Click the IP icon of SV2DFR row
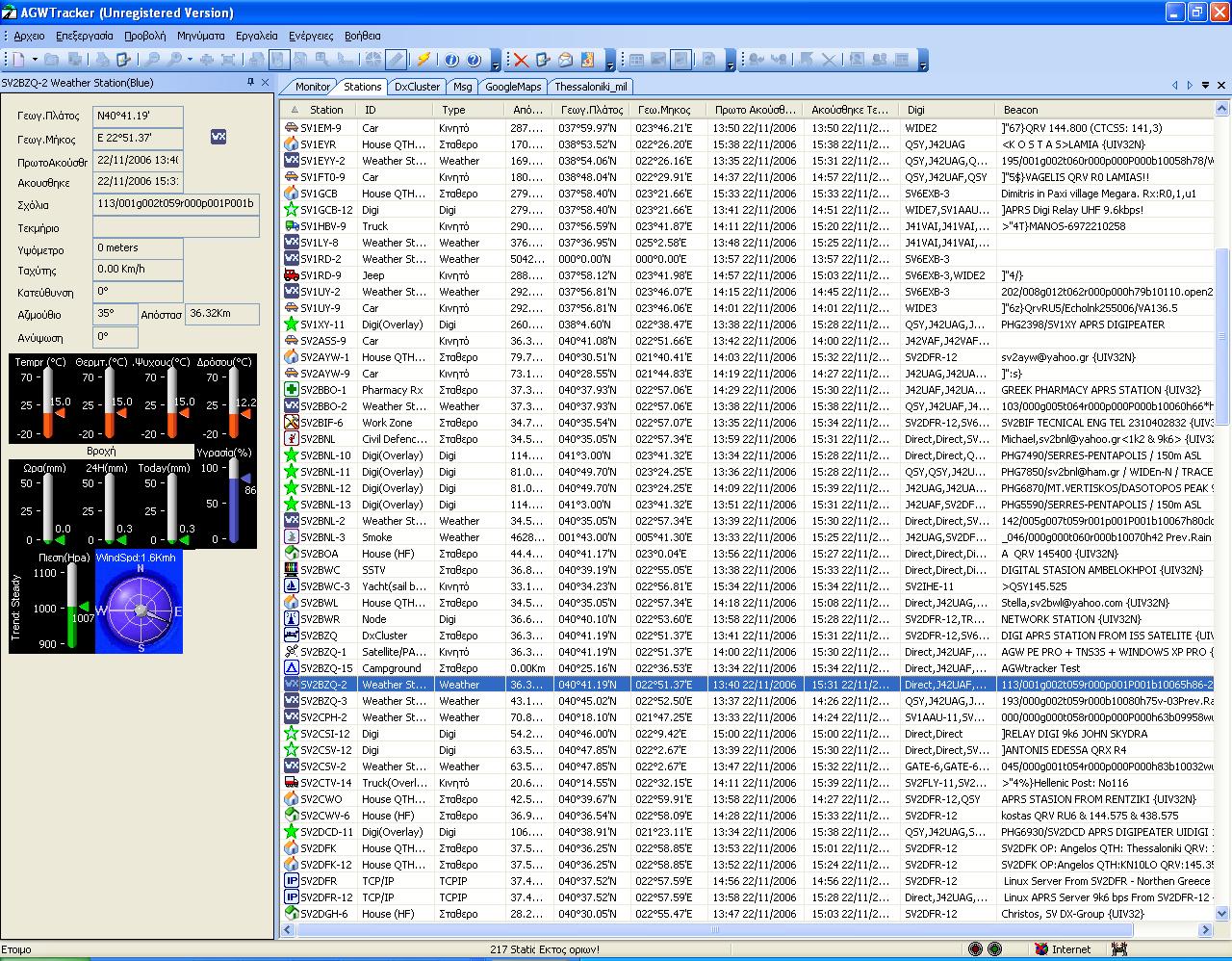The image size is (1232, 961). coord(292,881)
